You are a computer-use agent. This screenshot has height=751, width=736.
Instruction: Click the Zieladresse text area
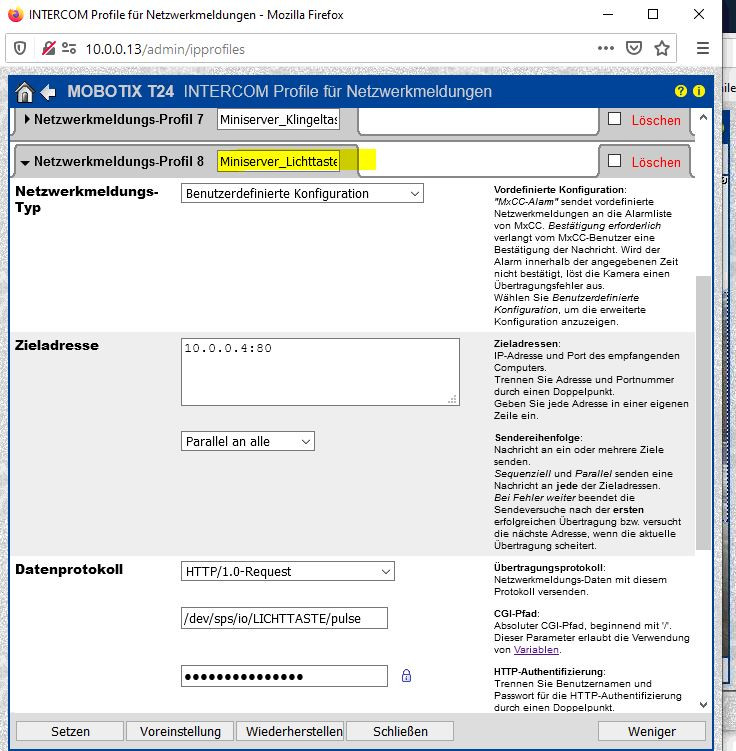[320, 372]
